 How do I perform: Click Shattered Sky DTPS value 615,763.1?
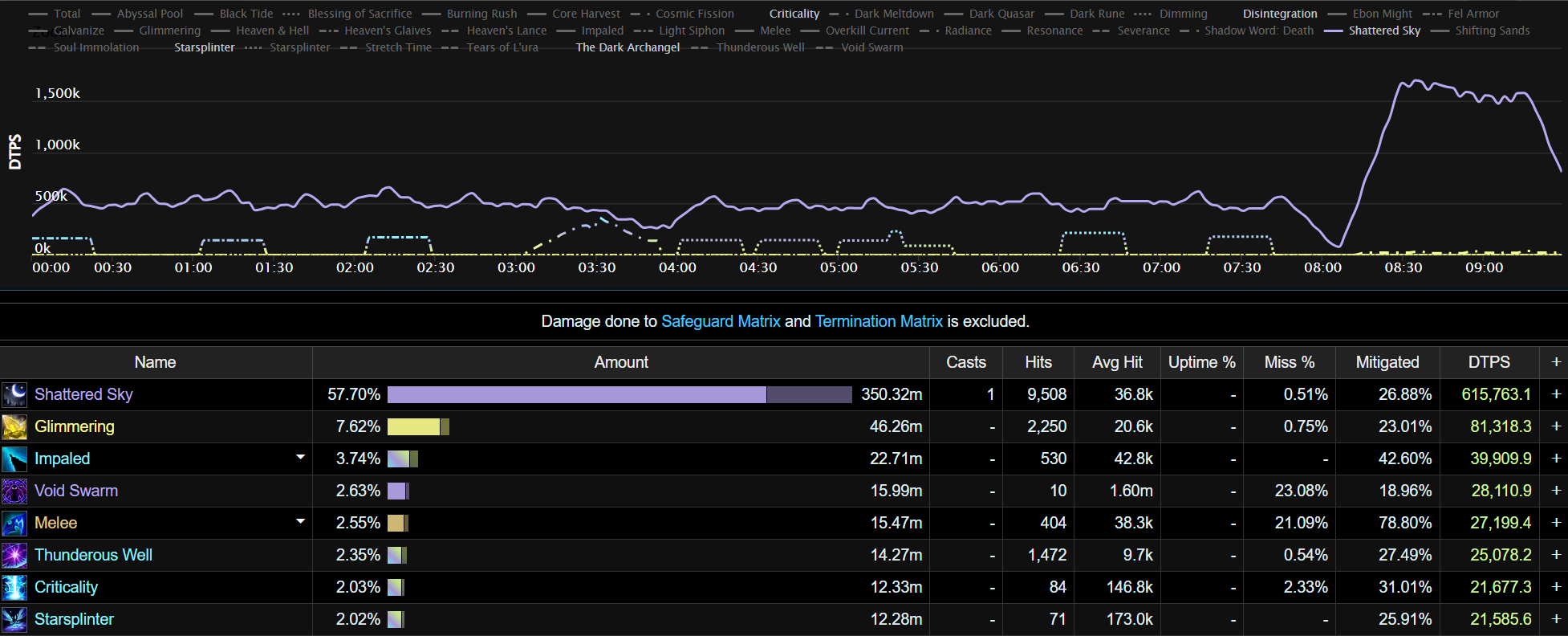[1497, 394]
